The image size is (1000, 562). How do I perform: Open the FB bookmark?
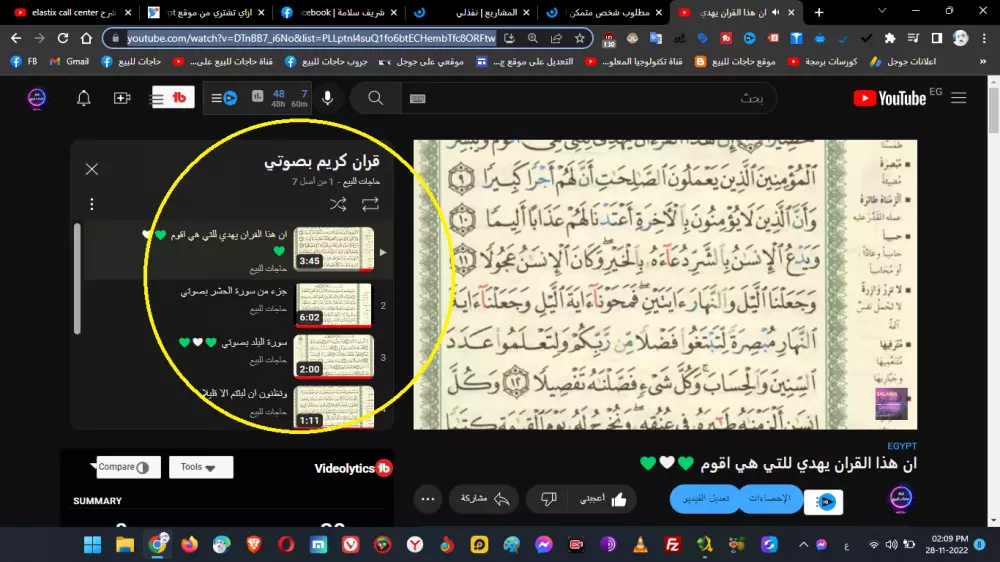point(24,62)
